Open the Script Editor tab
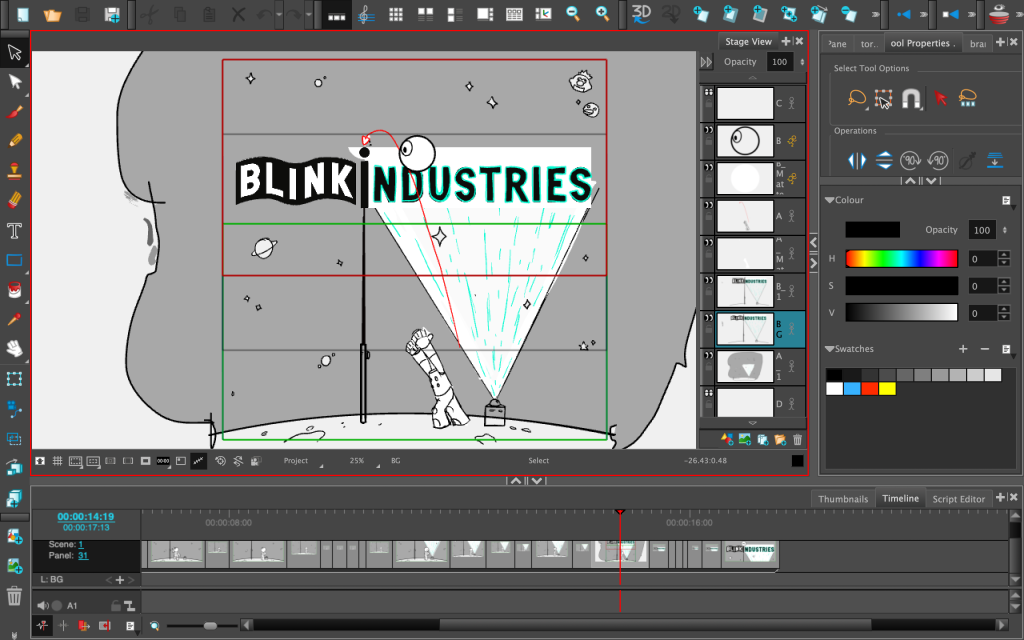Viewport: 1024px width, 640px height. (958, 499)
